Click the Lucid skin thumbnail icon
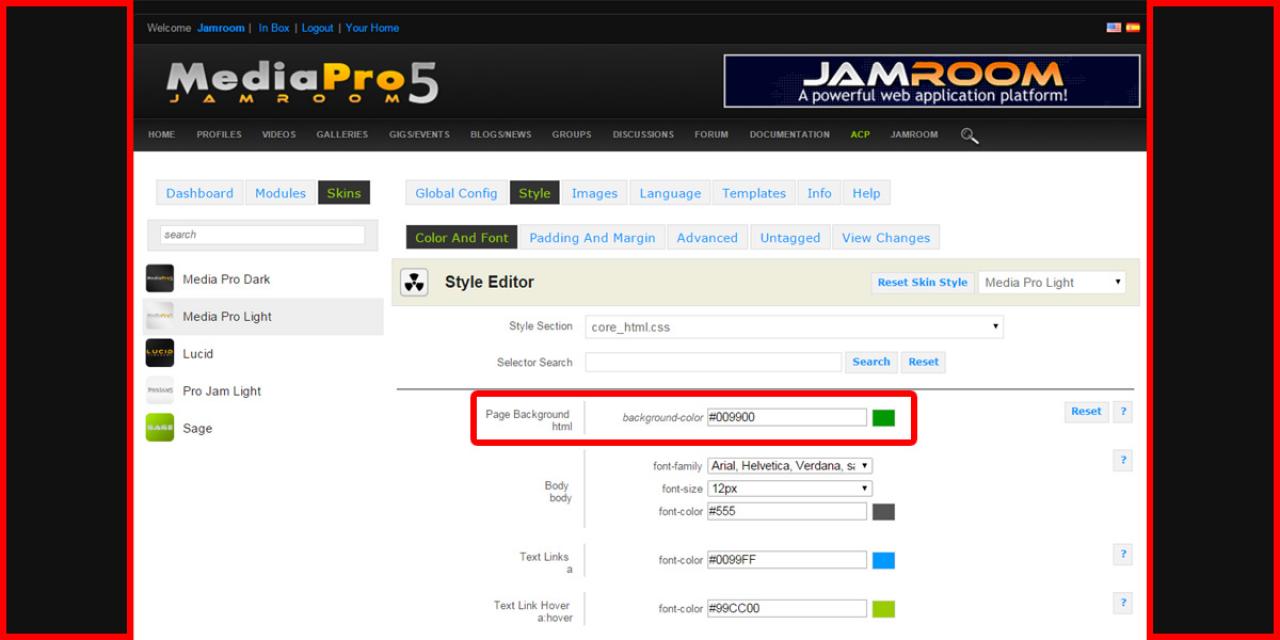The height and width of the screenshot is (640, 1280). coord(160,353)
